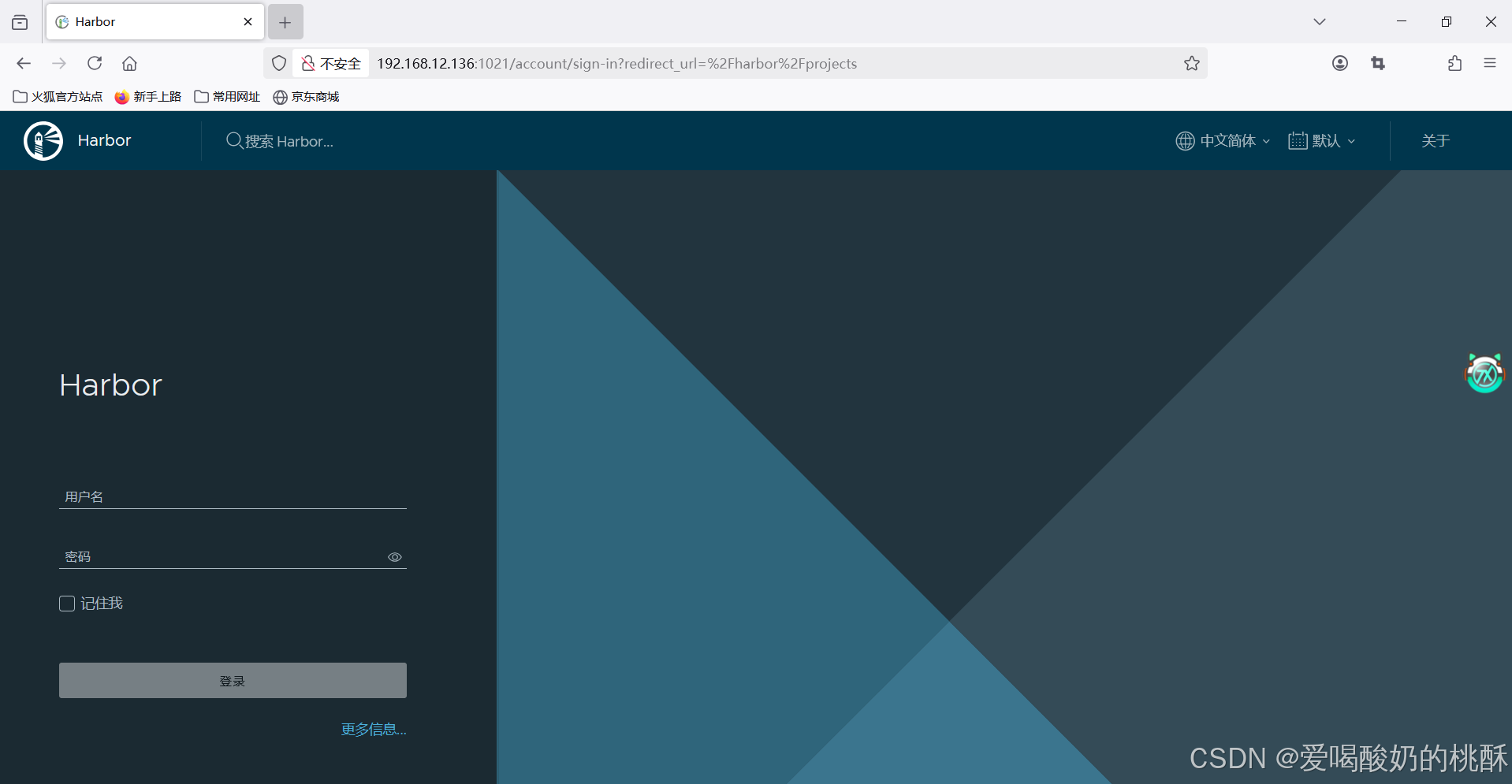The width and height of the screenshot is (1512, 784).
Task: Open the 京东商城 bookmark
Action: tap(306, 97)
